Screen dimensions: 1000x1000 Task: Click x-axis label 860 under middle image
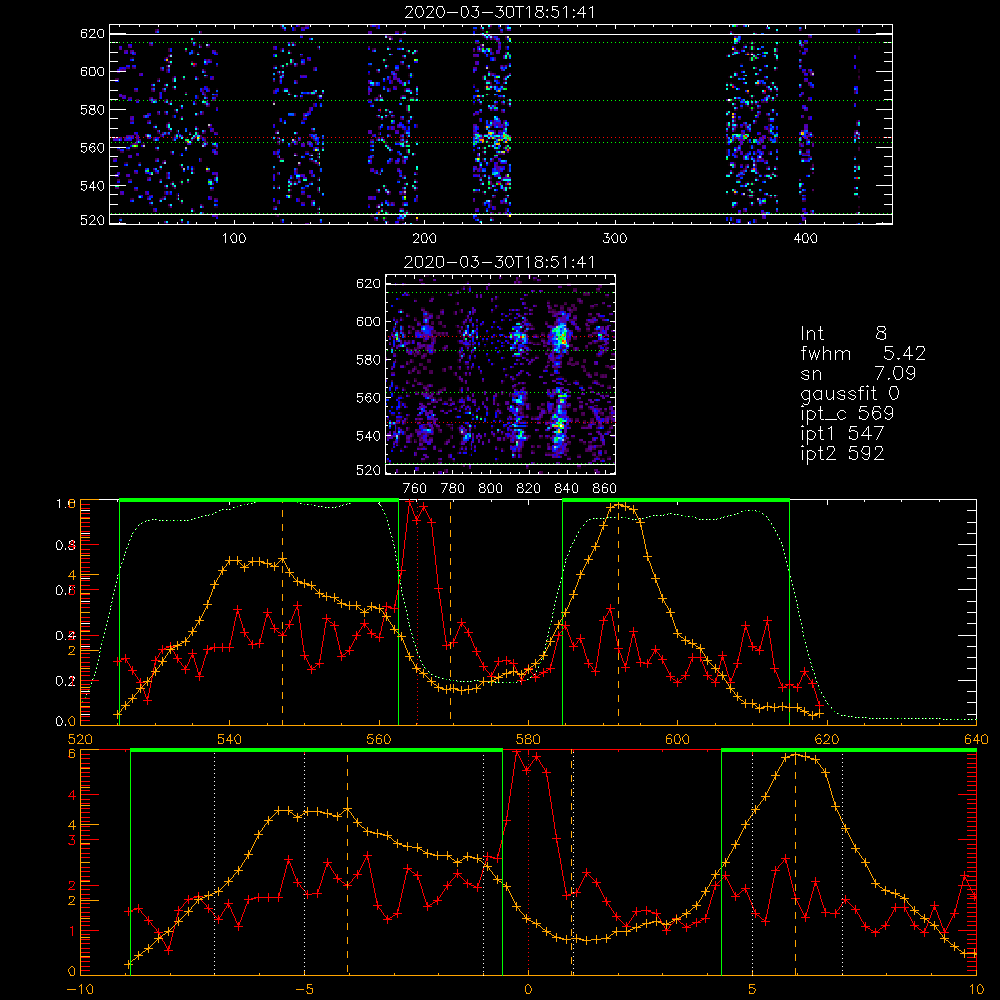[604, 489]
